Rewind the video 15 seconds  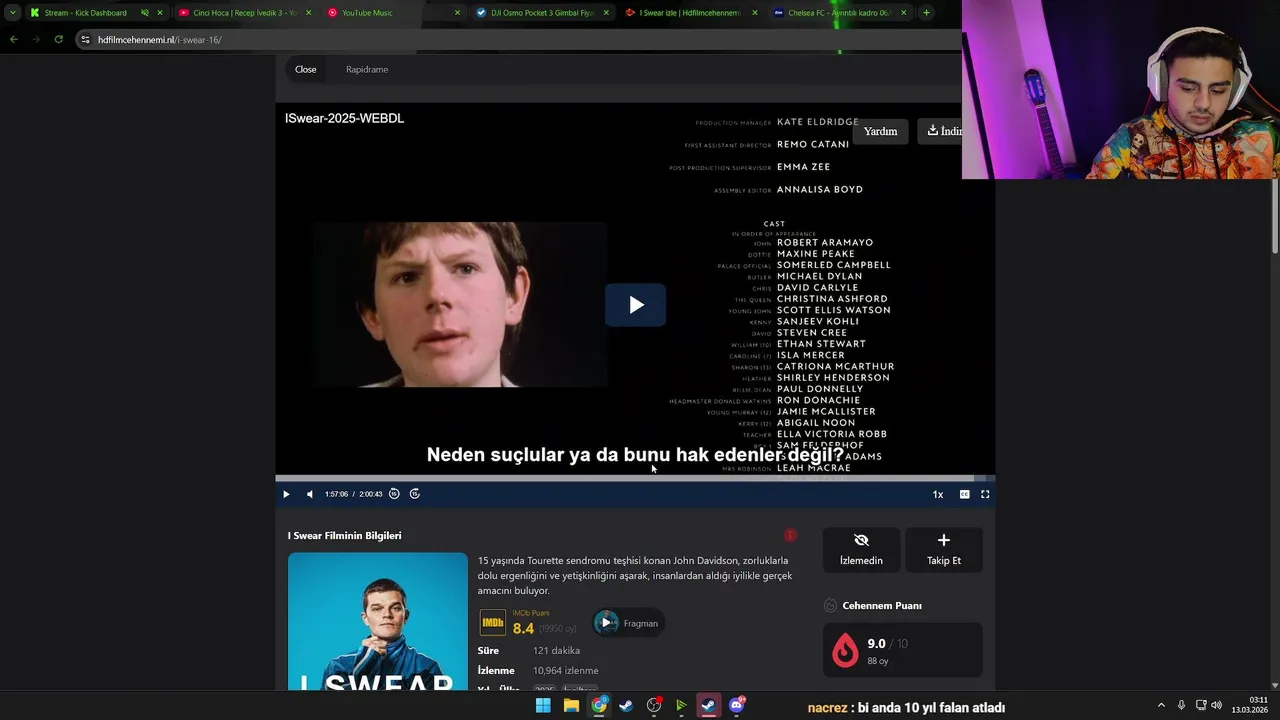click(394, 494)
